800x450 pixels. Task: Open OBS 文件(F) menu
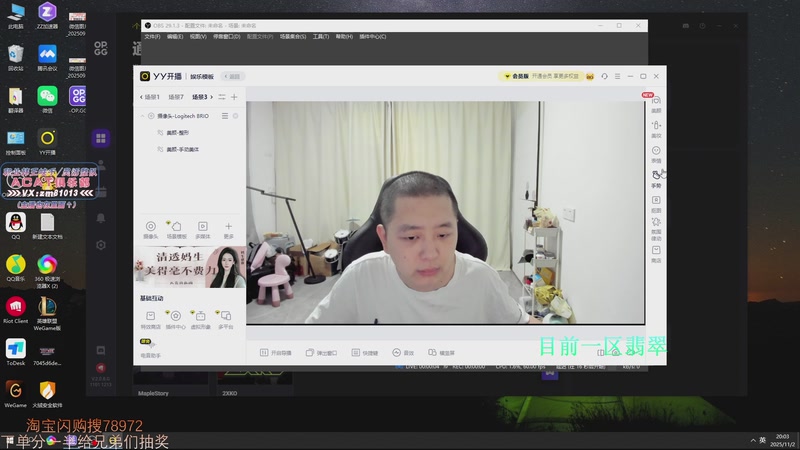[152, 37]
